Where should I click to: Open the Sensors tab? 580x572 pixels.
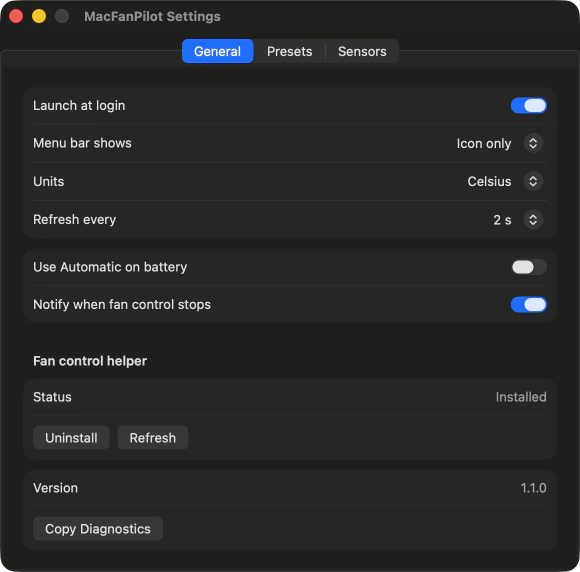pos(362,51)
